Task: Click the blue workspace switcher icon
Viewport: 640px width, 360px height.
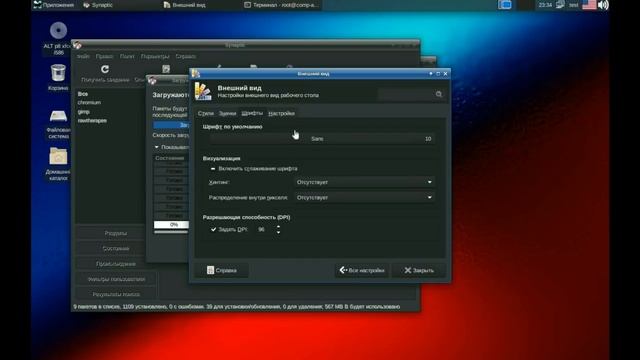Action: [504, 5]
